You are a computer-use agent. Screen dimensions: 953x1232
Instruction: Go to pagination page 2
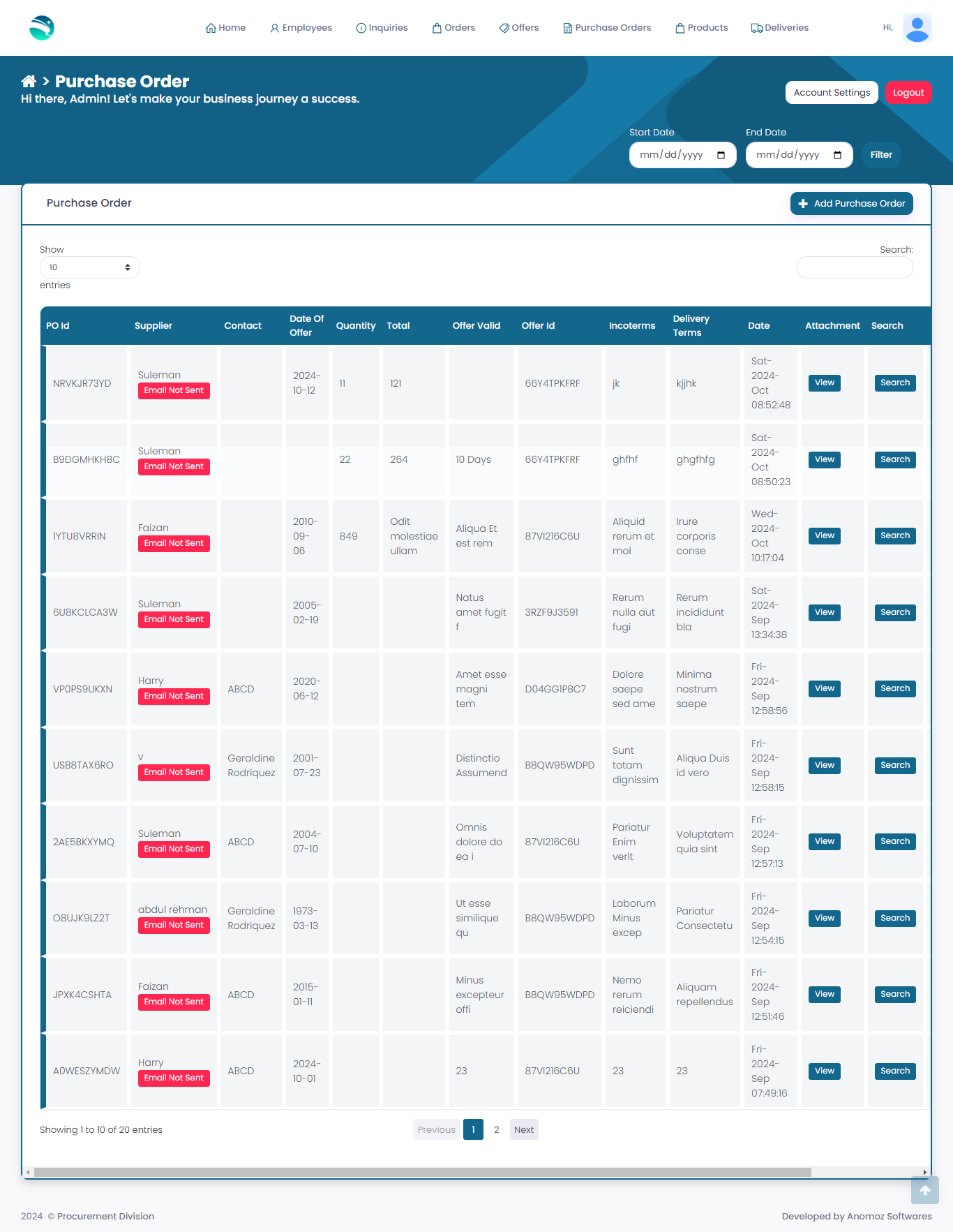[497, 1129]
